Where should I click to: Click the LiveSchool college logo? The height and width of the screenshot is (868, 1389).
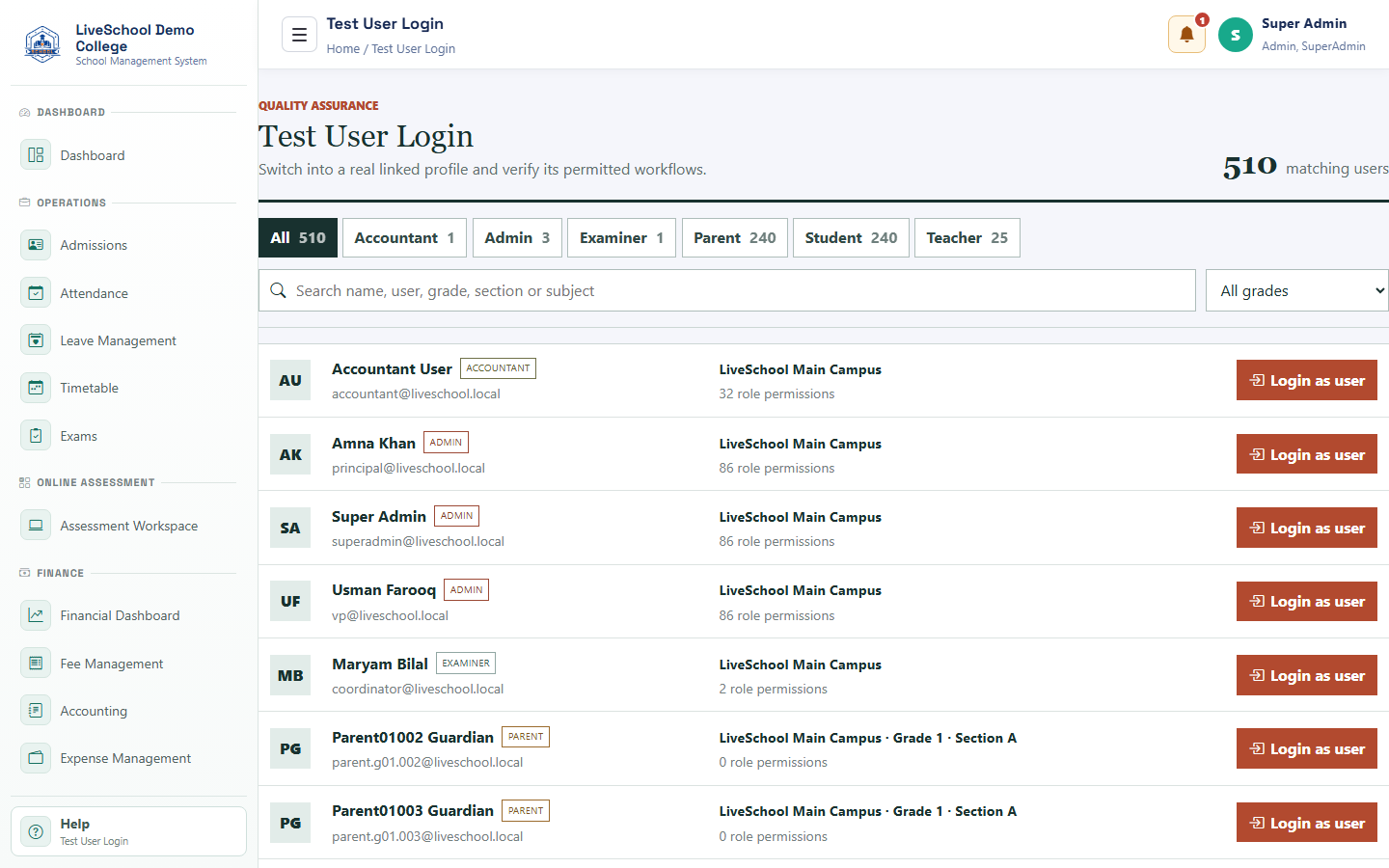click(x=42, y=44)
